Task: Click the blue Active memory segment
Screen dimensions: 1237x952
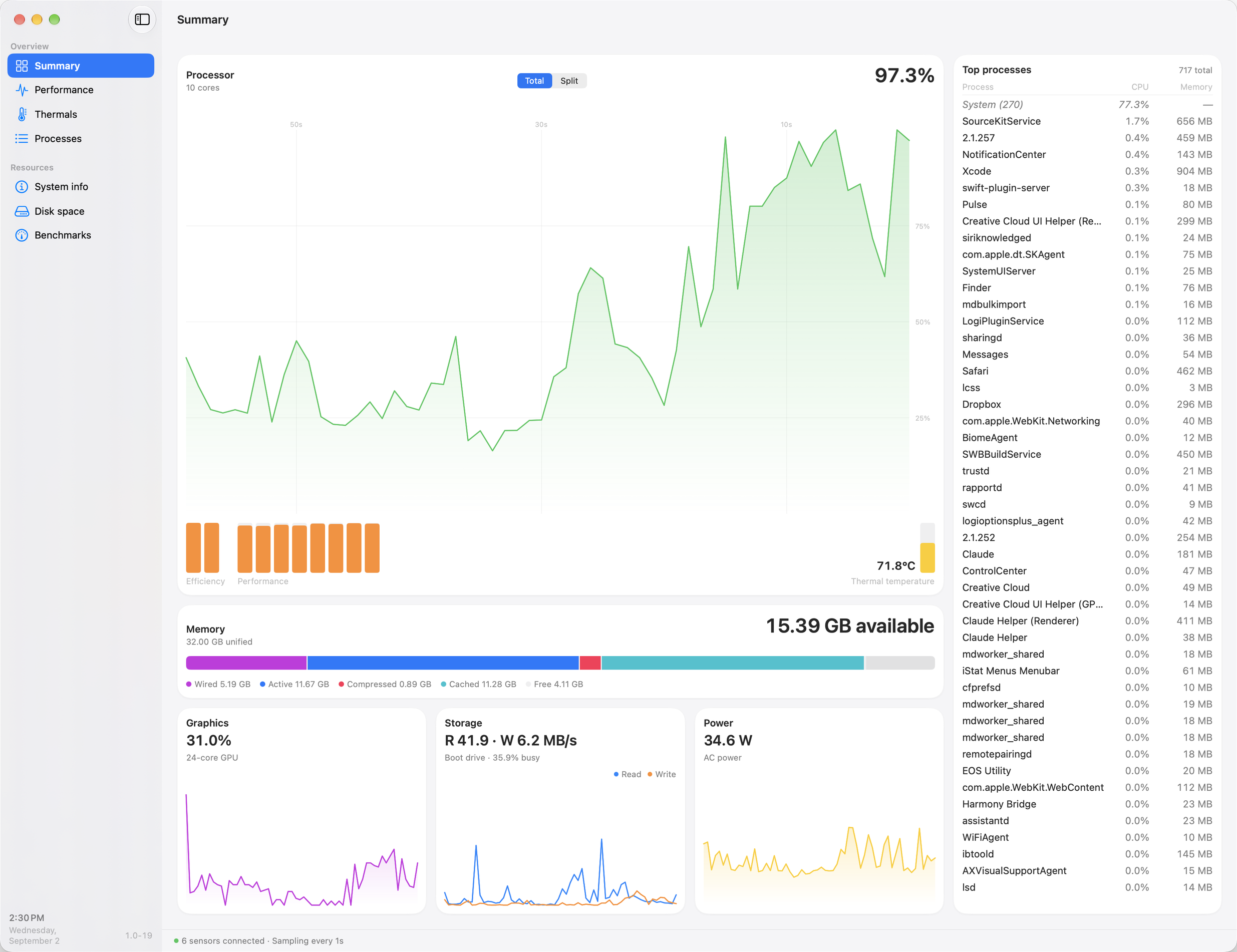Action: [443, 663]
